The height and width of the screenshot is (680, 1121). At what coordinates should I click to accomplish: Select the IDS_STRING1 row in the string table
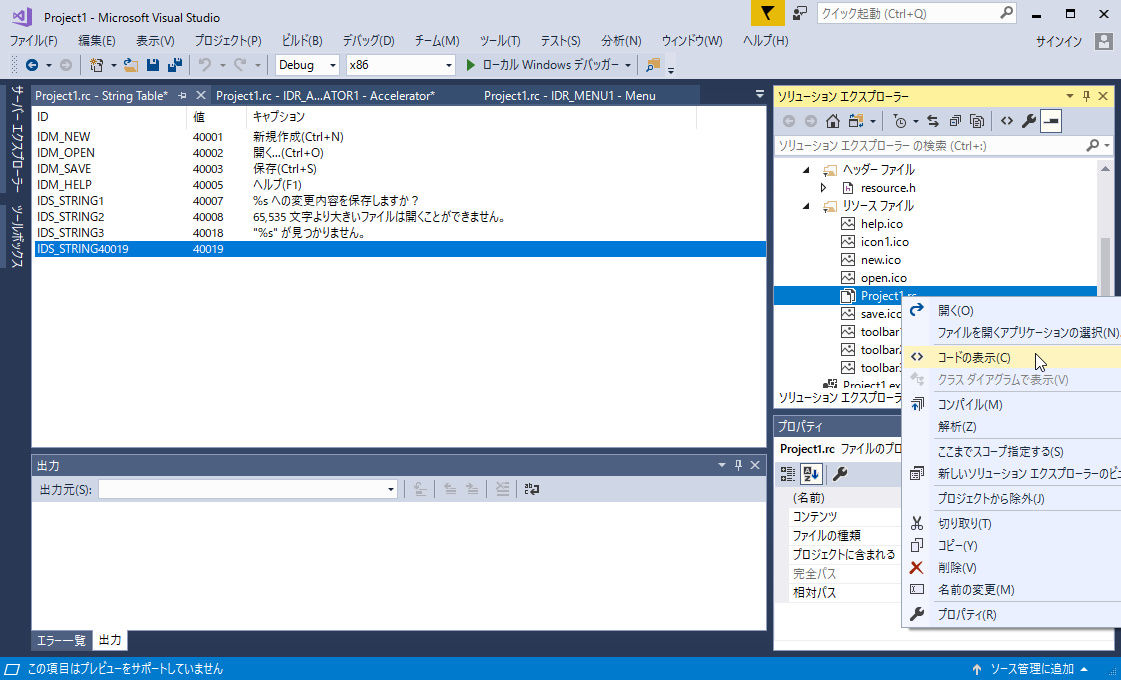[x=399, y=201]
